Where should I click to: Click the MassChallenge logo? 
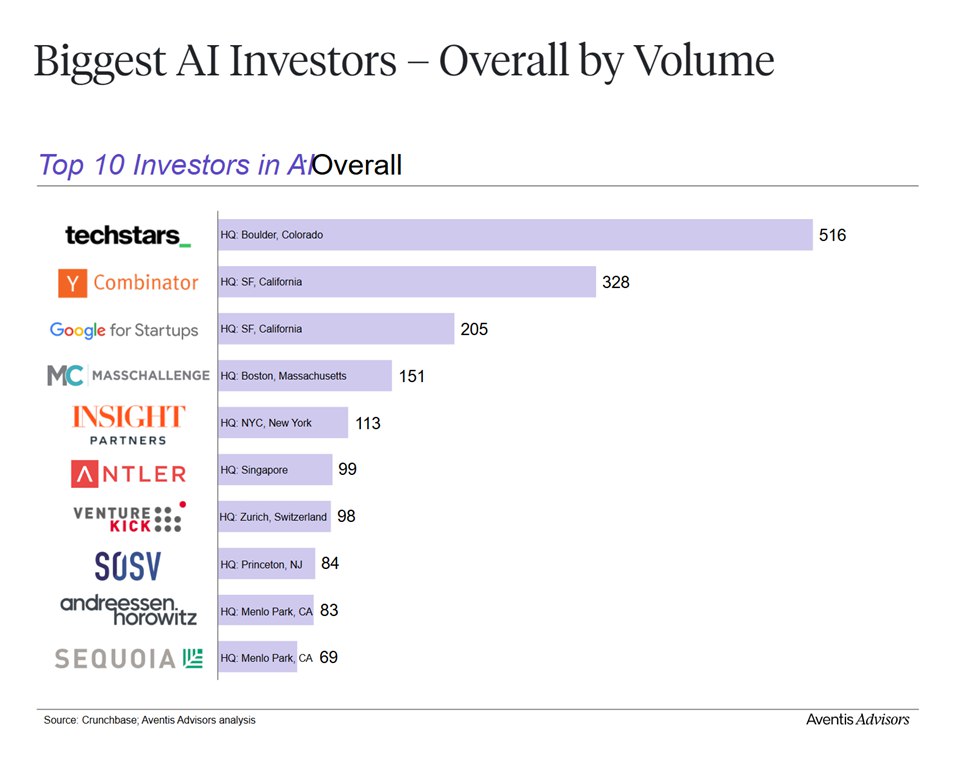128,376
